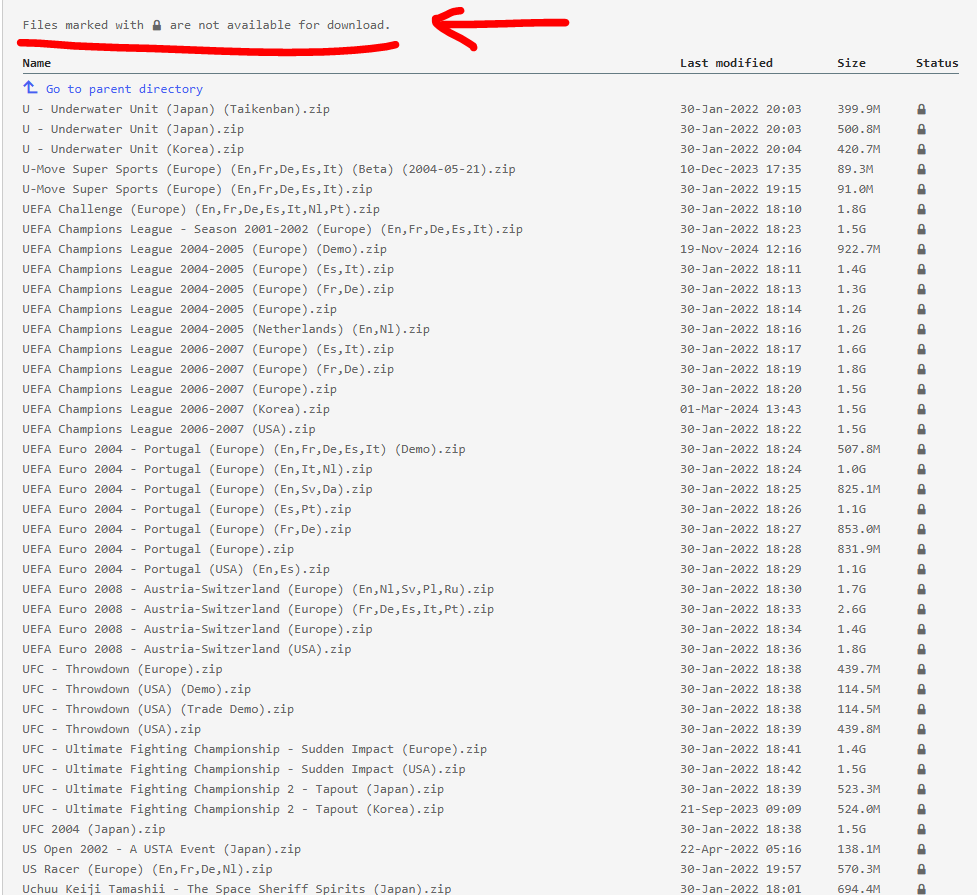977x895 pixels.
Task: Click lock icon for UEFA Champions League Season 2001-2002
Action: [x=921, y=229]
